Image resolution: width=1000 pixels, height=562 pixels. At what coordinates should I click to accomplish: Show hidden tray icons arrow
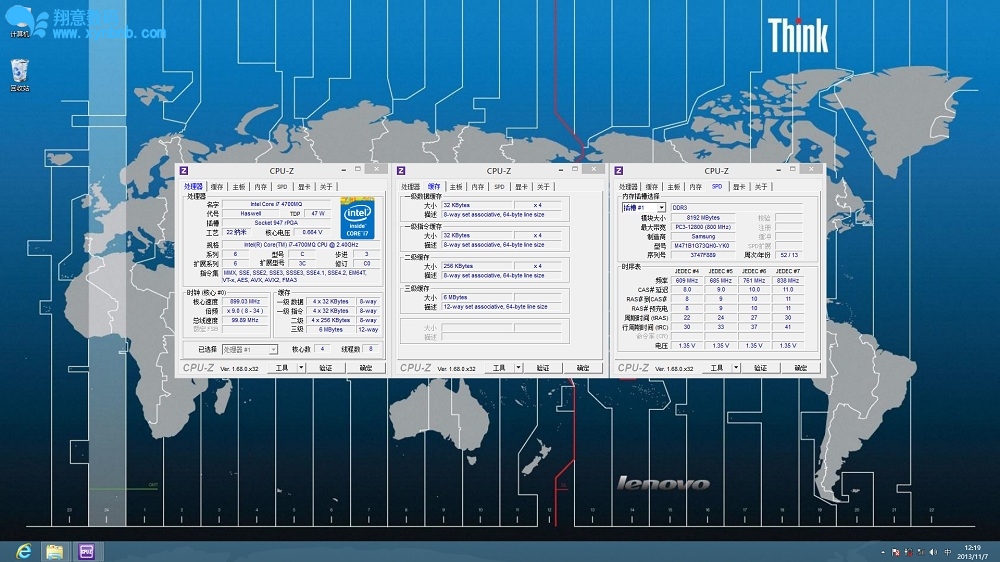pos(883,552)
